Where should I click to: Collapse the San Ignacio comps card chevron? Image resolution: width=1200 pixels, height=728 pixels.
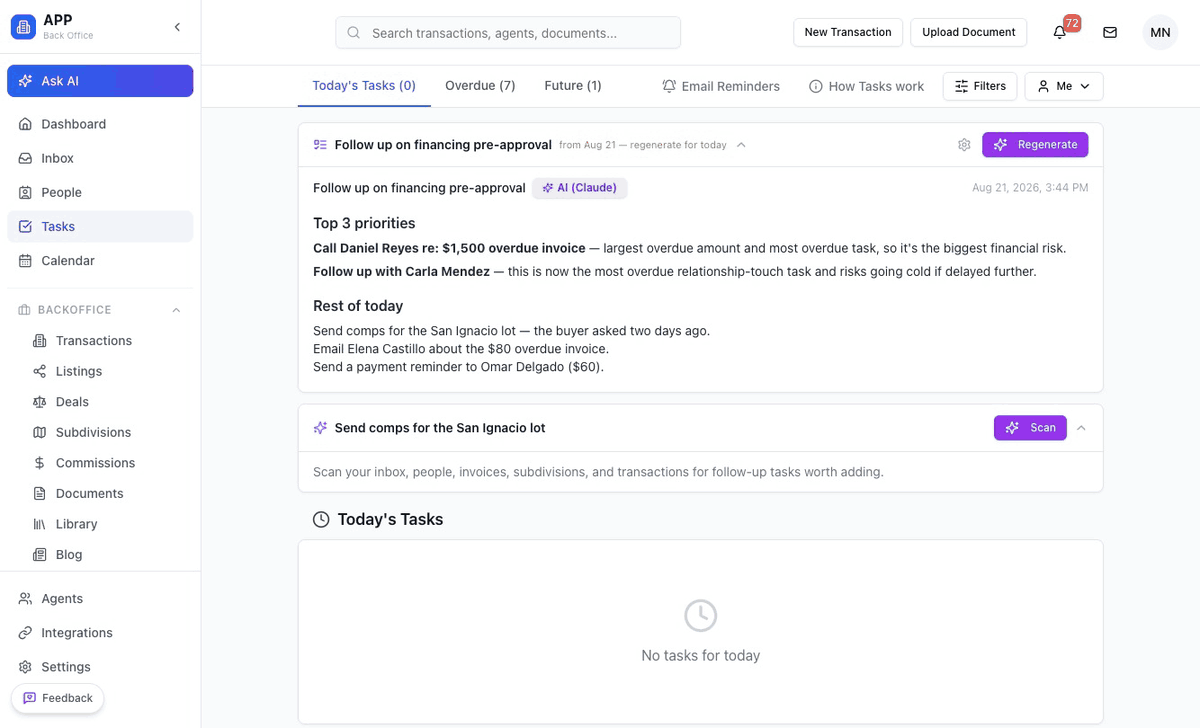tap(1081, 428)
